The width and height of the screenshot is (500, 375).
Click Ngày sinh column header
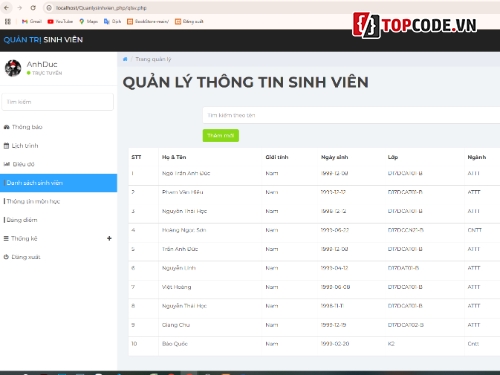click(x=334, y=157)
